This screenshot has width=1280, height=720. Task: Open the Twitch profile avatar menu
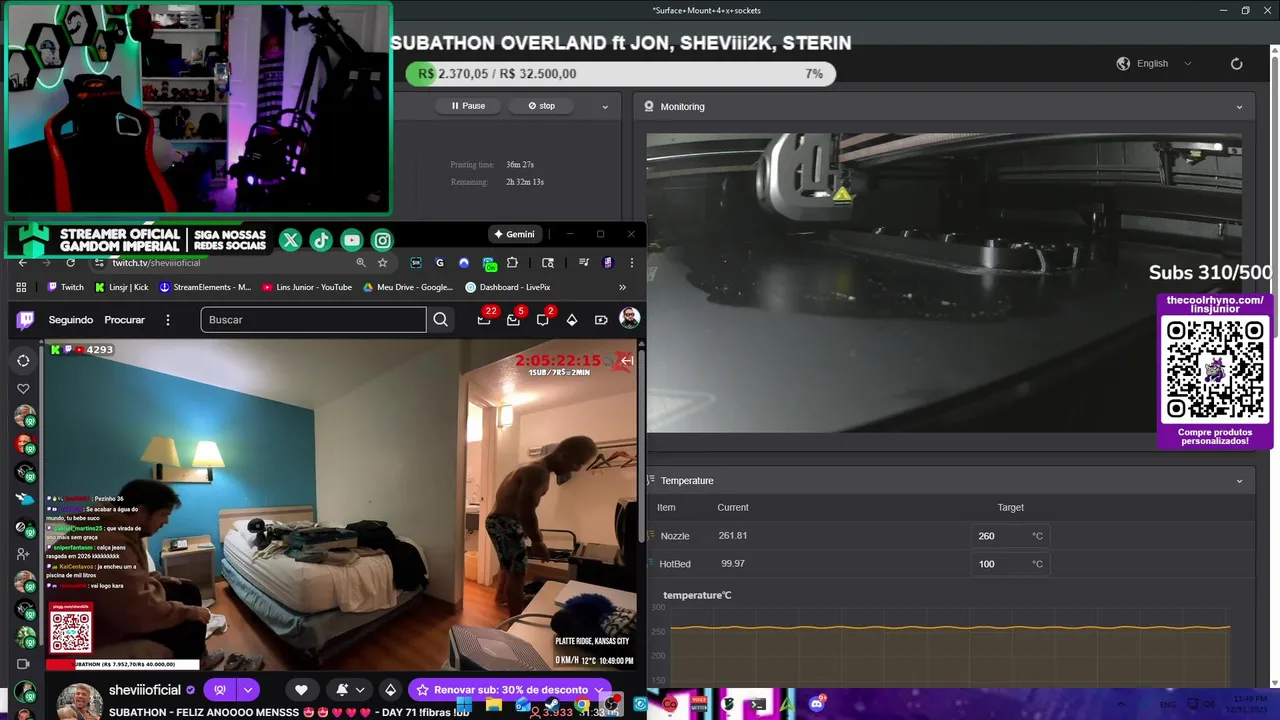pos(629,319)
